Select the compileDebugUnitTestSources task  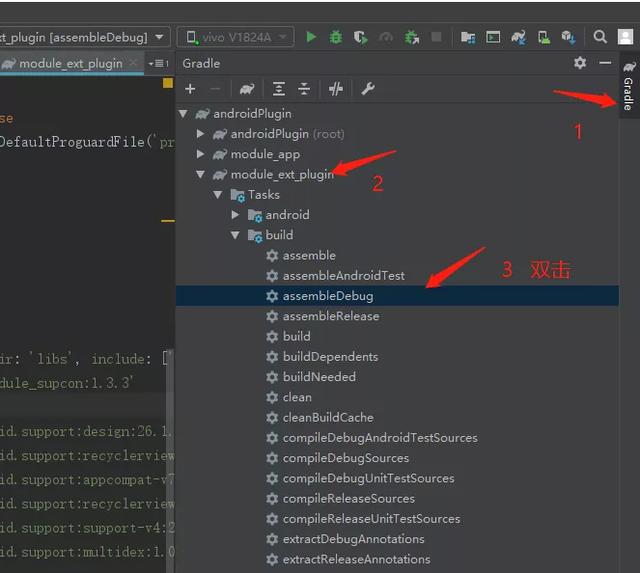[368, 478]
